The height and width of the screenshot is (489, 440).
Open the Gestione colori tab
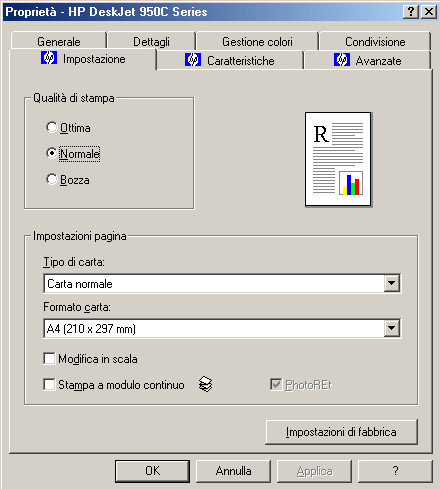(x=257, y=41)
